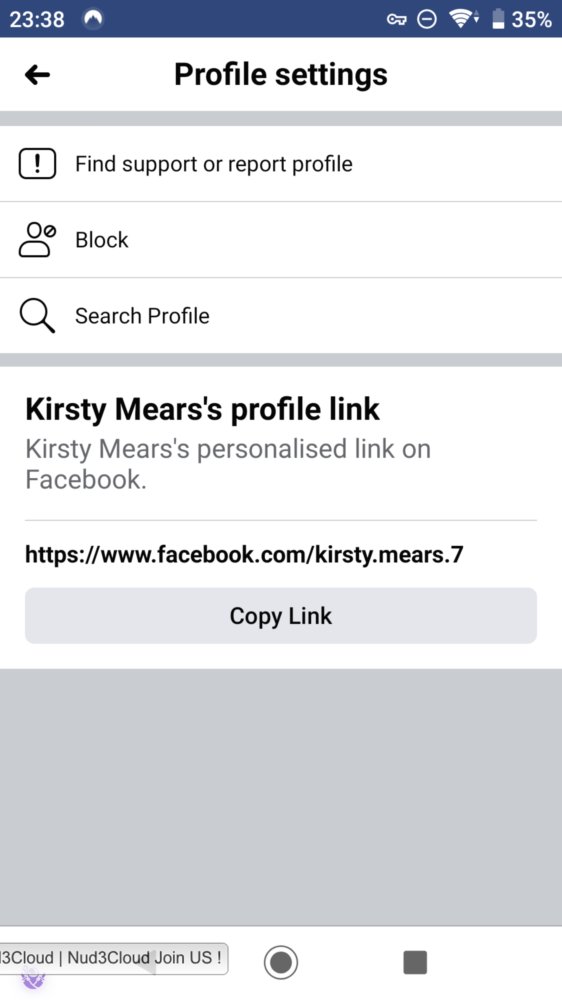Open the Search Profile option
Viewport: 562px width, 1000px height.
pos(281,316)
